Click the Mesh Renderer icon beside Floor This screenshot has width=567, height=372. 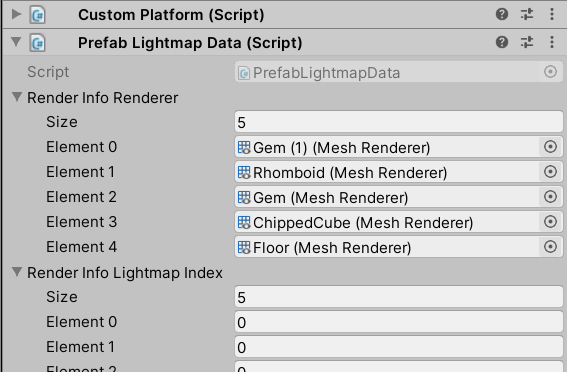click(x=244, y=247)
